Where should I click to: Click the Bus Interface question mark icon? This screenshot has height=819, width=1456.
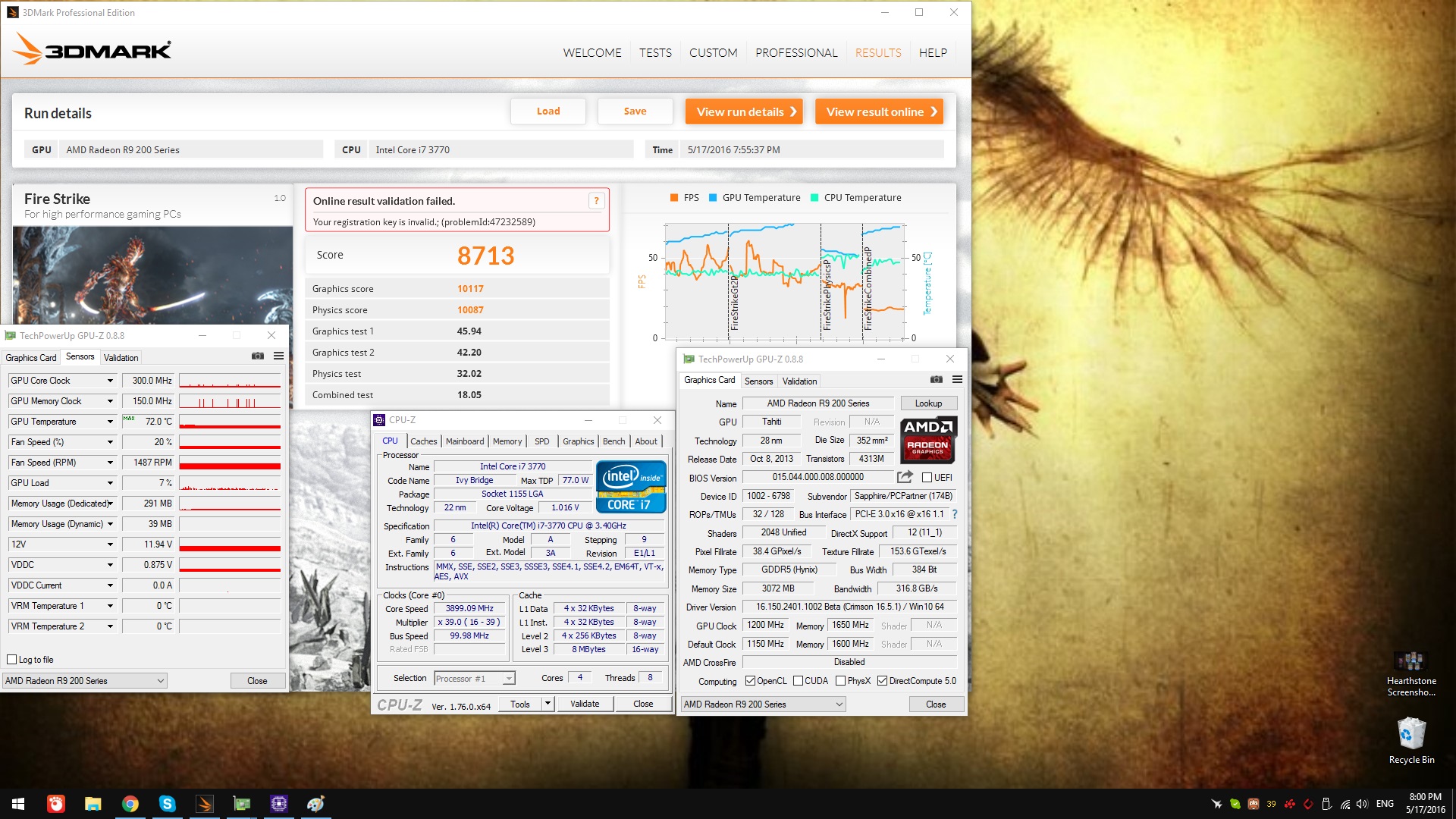[x=954, y=514]
